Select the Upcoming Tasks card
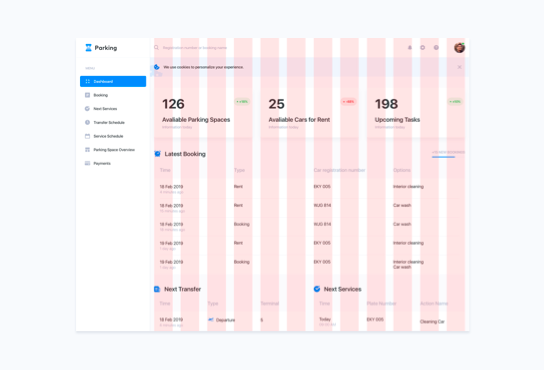 [416, 113]
